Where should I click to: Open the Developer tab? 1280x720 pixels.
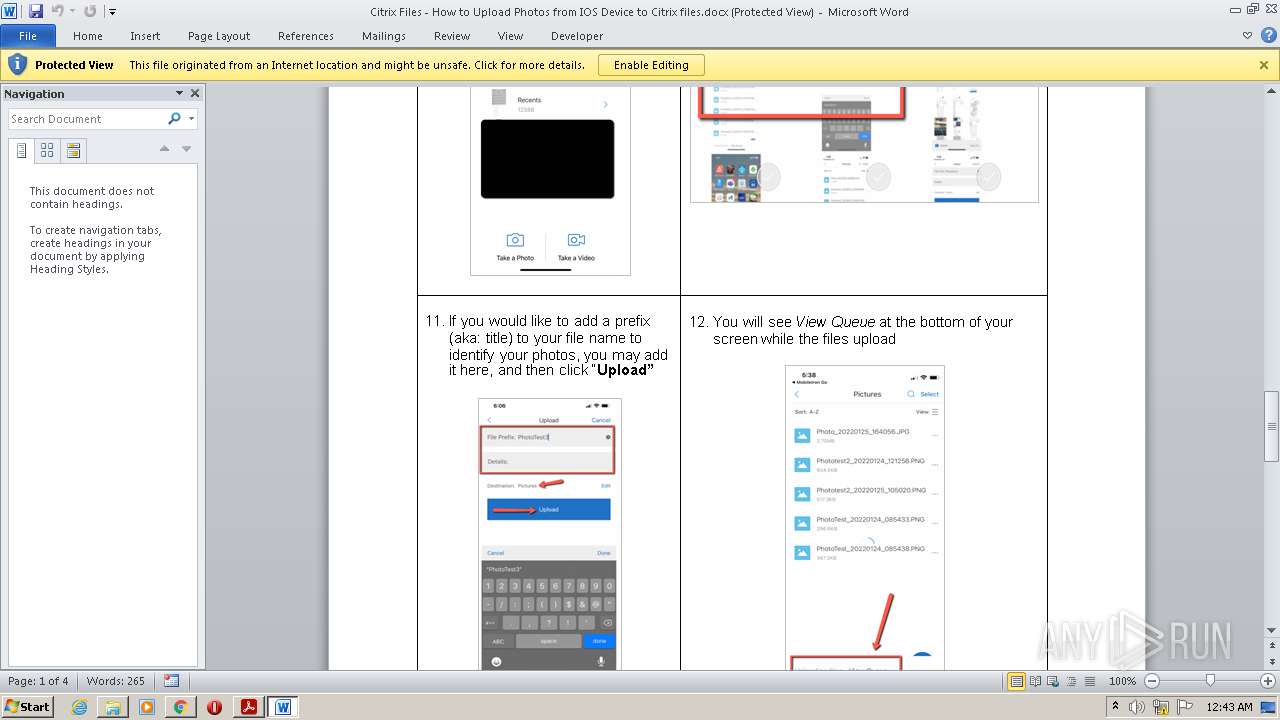577,36
